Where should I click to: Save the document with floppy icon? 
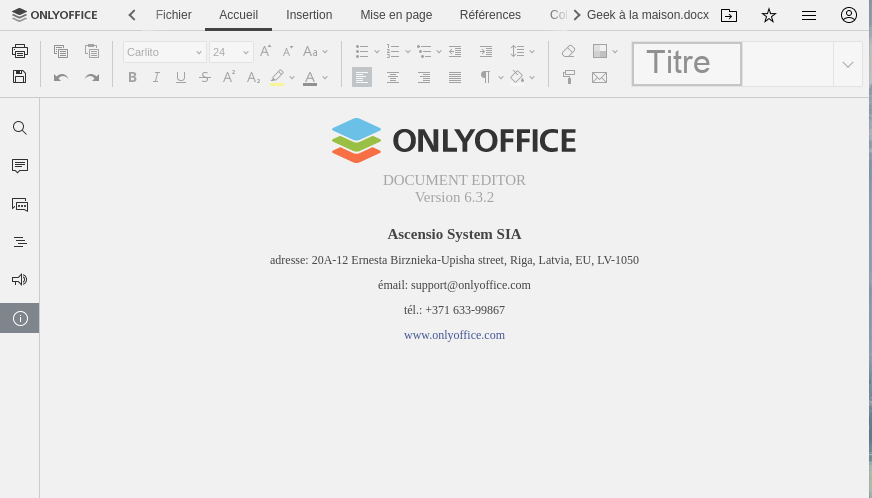(x=19, y=77)
